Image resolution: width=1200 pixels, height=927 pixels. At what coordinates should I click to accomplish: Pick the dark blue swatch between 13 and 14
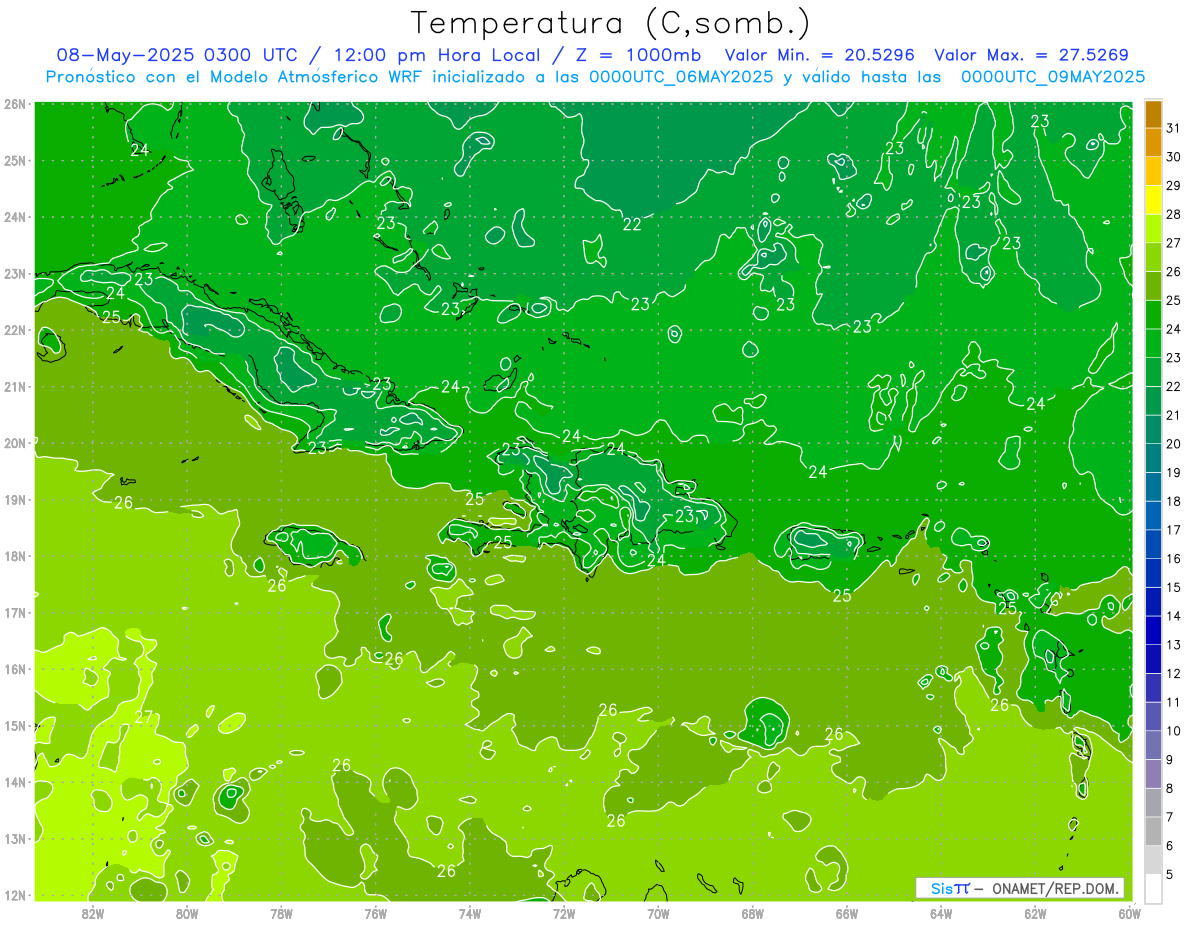[x=1153, y=630]
